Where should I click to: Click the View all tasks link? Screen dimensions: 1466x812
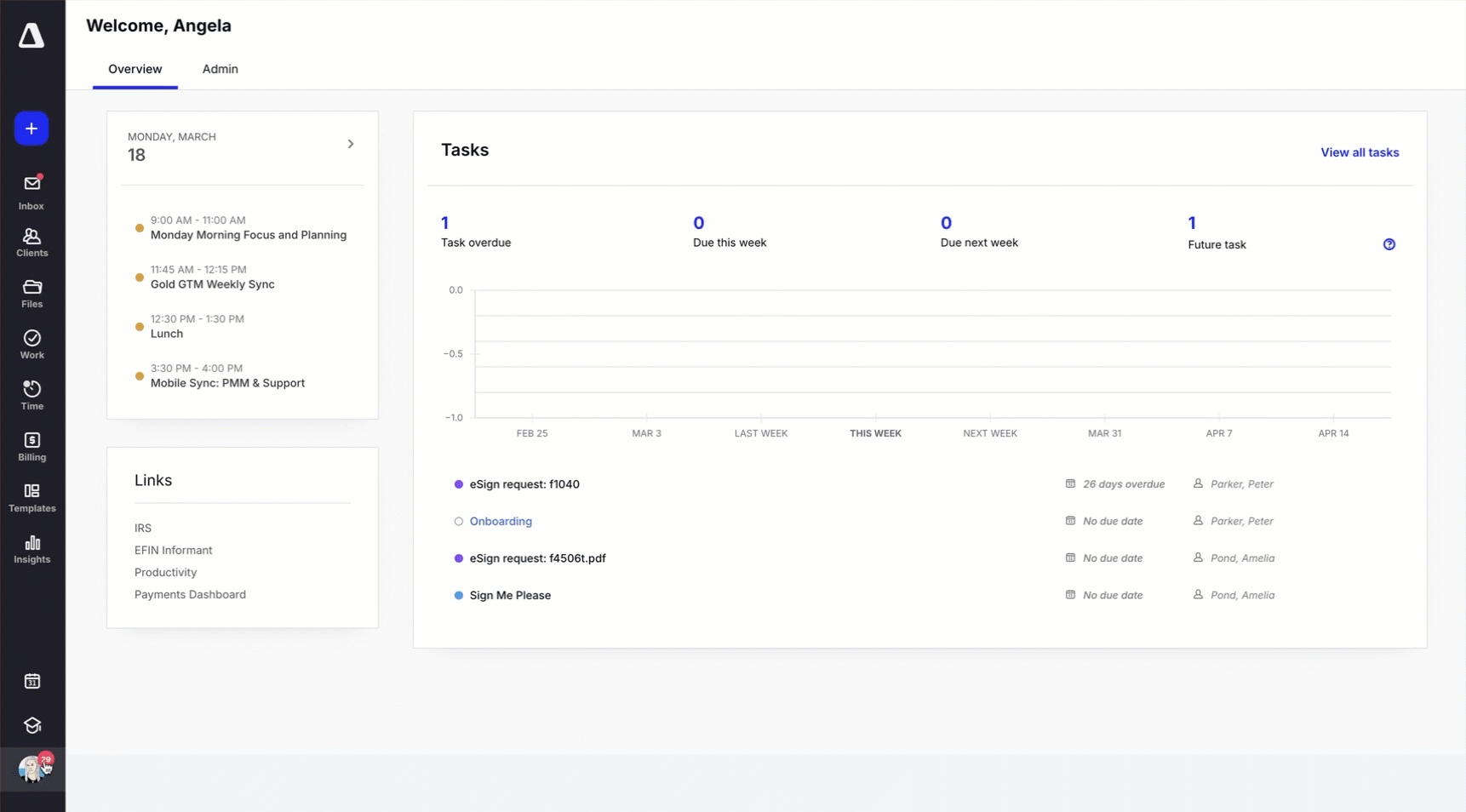point(1359,152)
